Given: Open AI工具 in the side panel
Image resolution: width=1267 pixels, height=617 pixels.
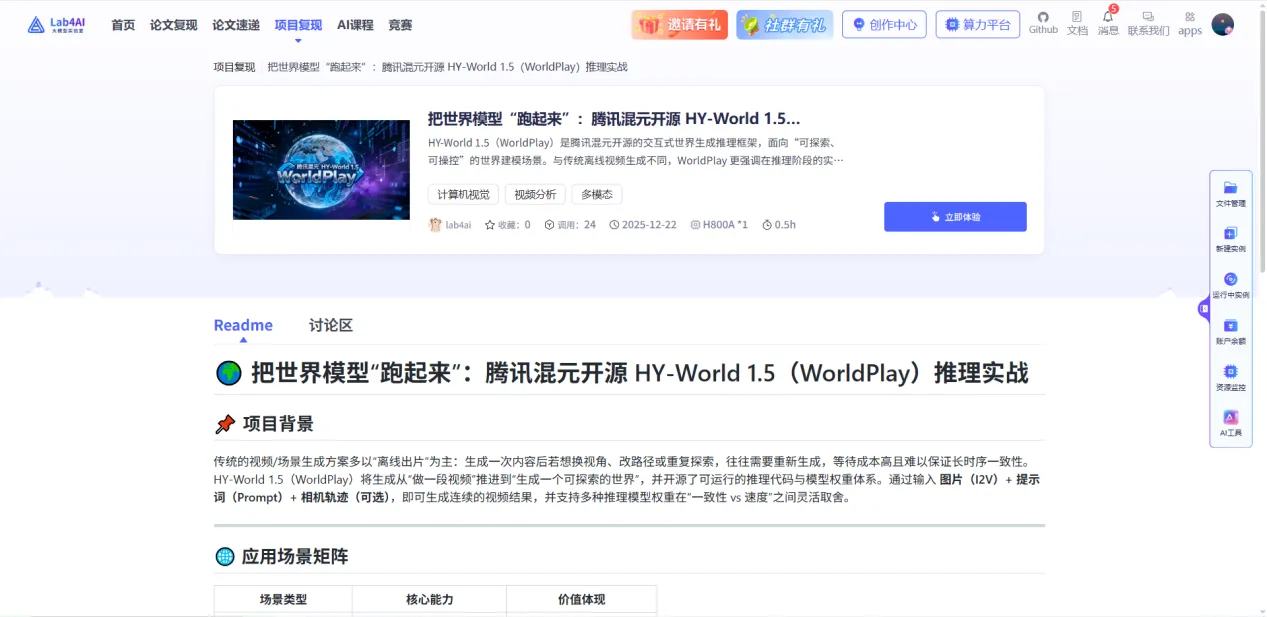Looking at the screenshot, I should tap(1231, 423).
